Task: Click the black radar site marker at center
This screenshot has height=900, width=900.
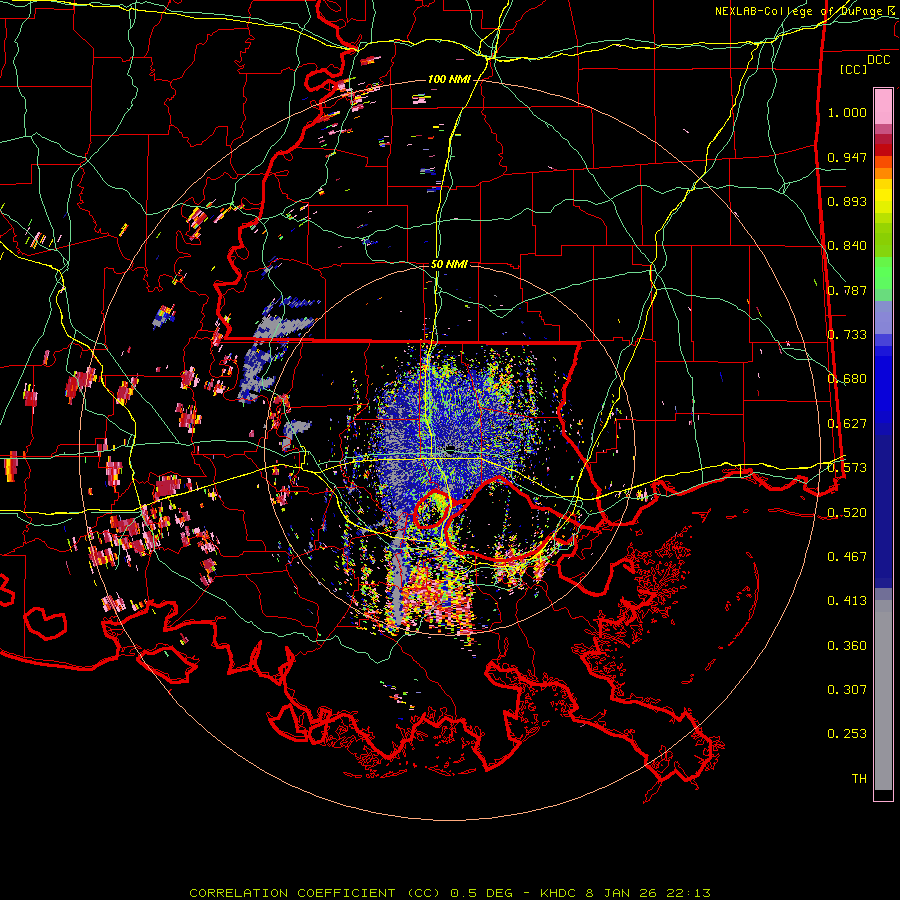Action: coord(451,448)
